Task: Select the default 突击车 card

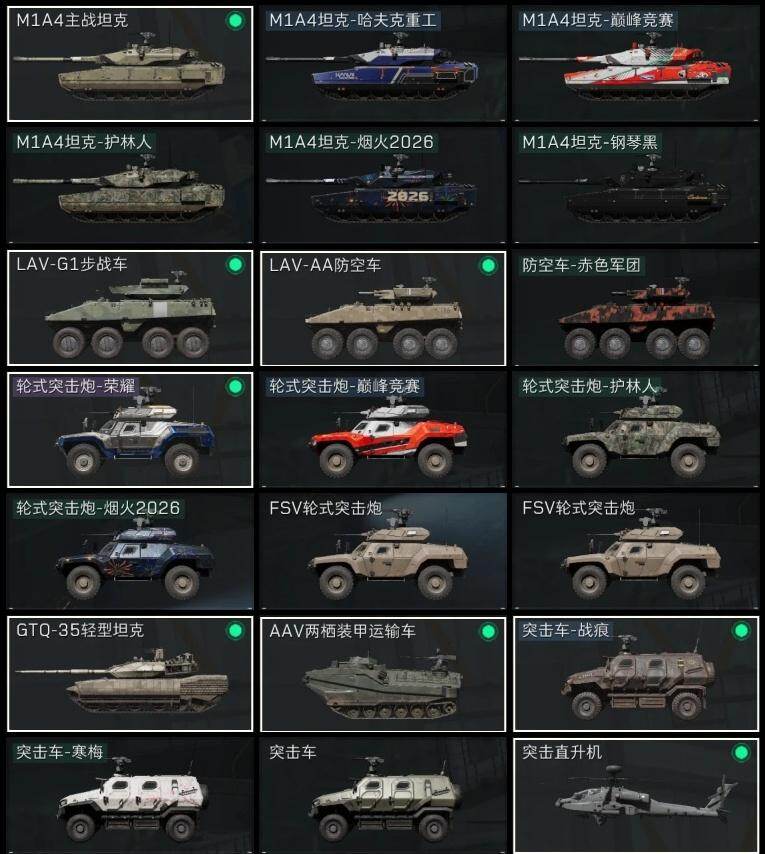Action: click(x=383, y=796)
